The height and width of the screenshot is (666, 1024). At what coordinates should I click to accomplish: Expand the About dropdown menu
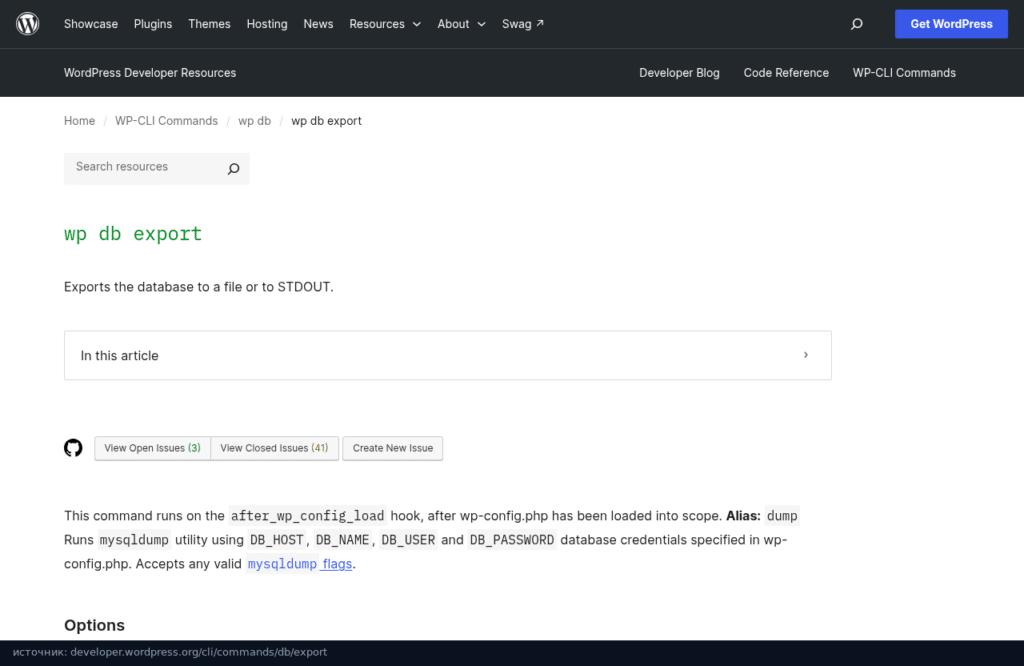tap(461, 24)
